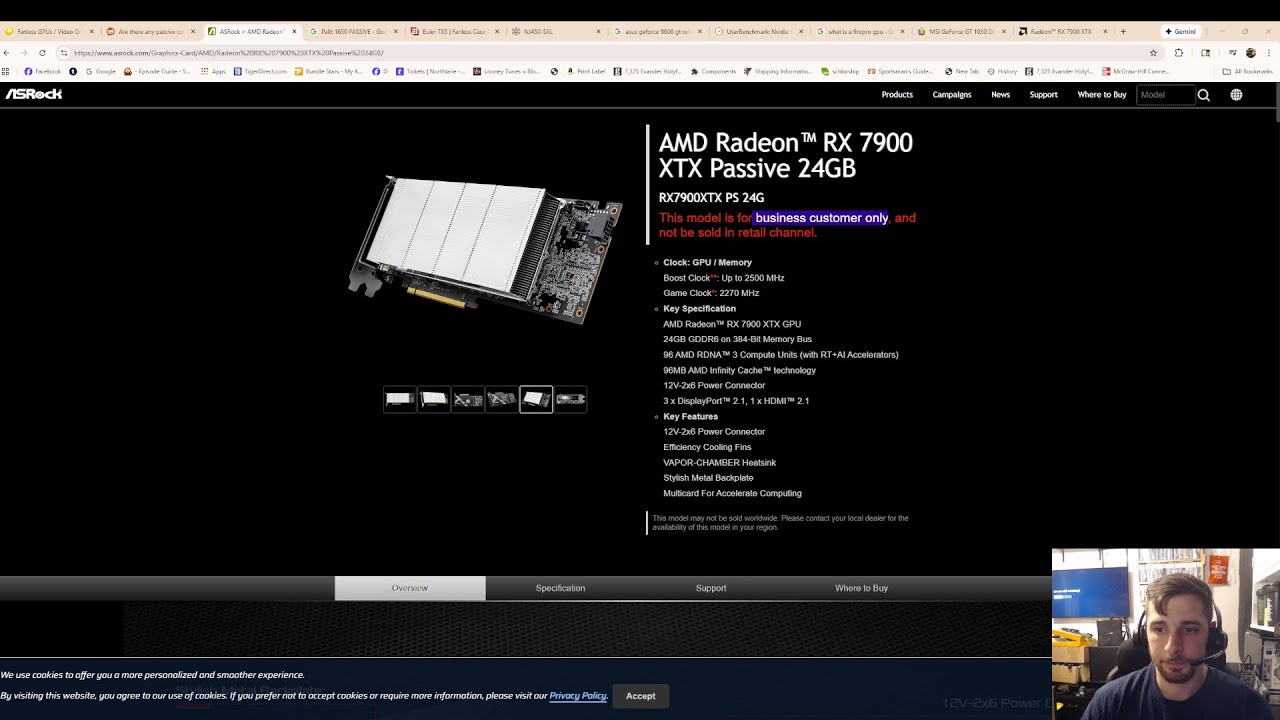Open the TigerDirect.com bookmark
The image size is (1280, 720).
[260, 71]
